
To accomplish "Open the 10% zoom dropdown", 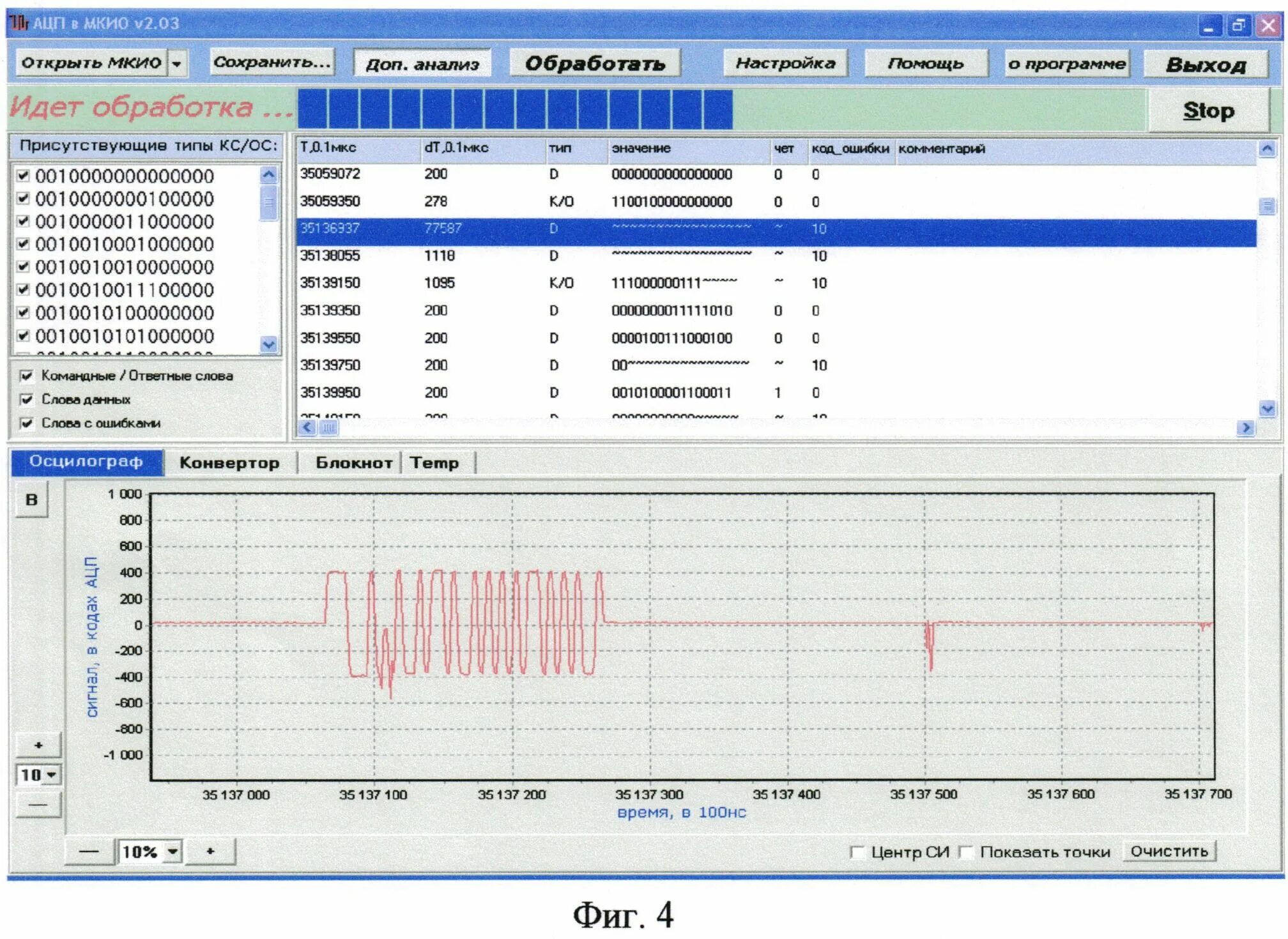I will (172, 851).
